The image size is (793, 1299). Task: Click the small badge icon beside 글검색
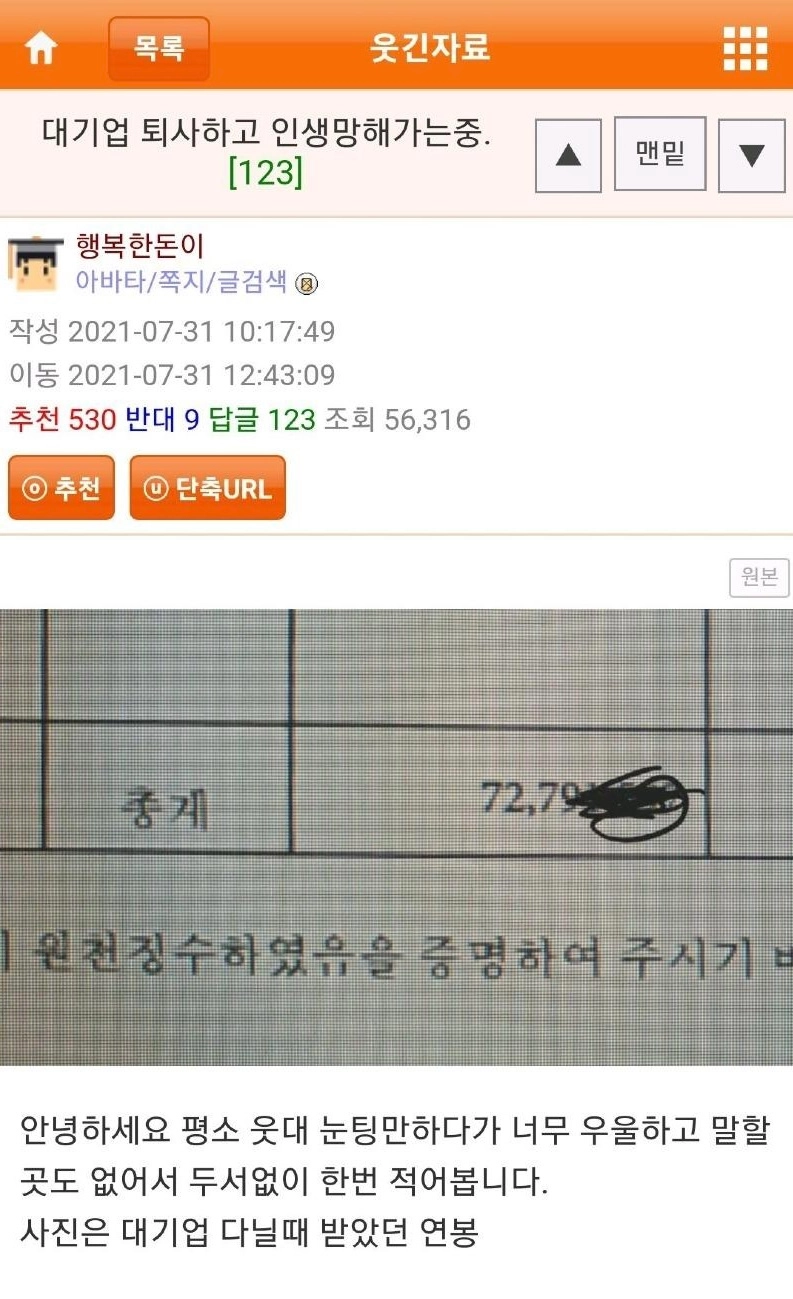(307, 284)
